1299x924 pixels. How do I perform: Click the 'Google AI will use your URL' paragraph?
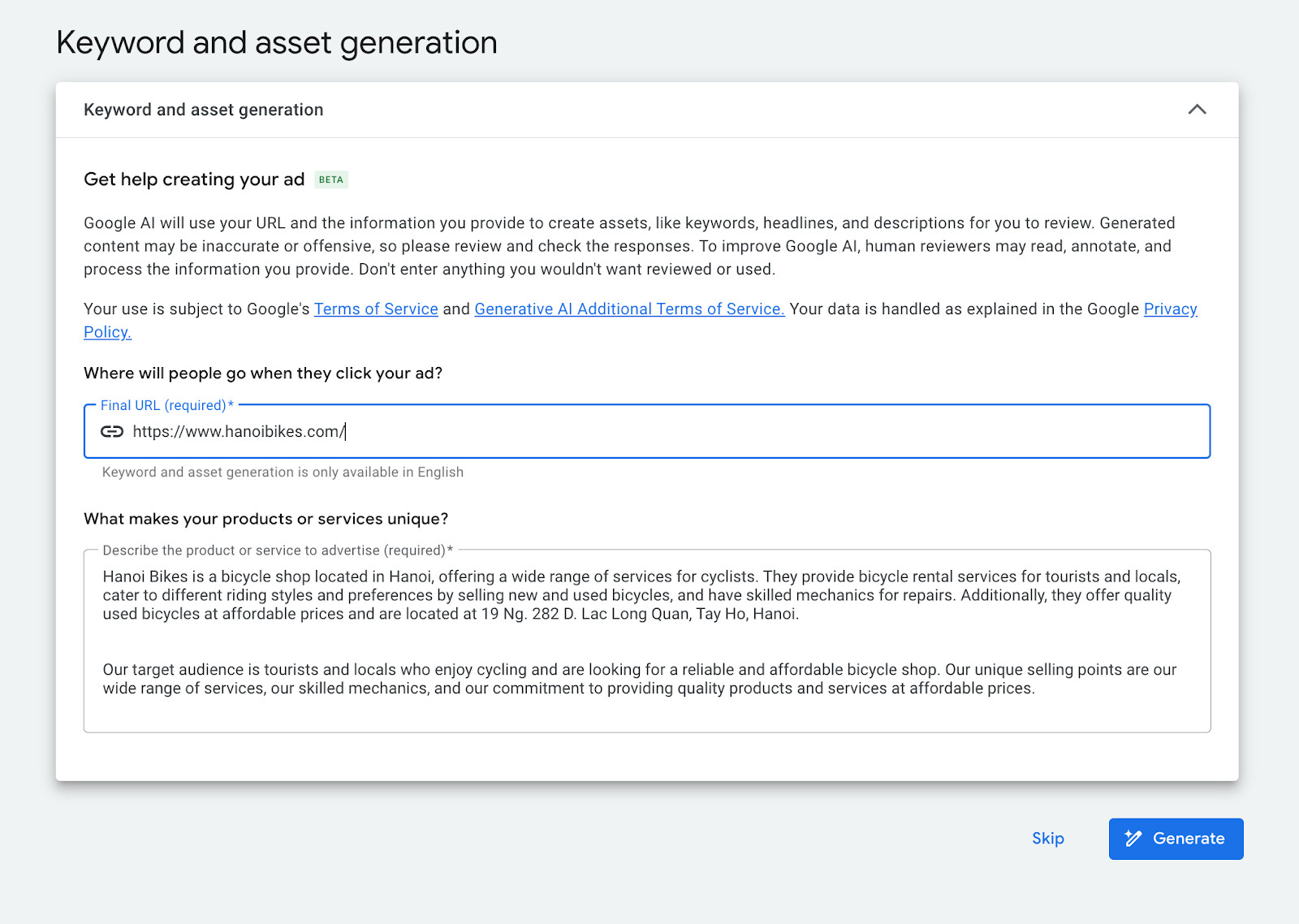point(629,246)
